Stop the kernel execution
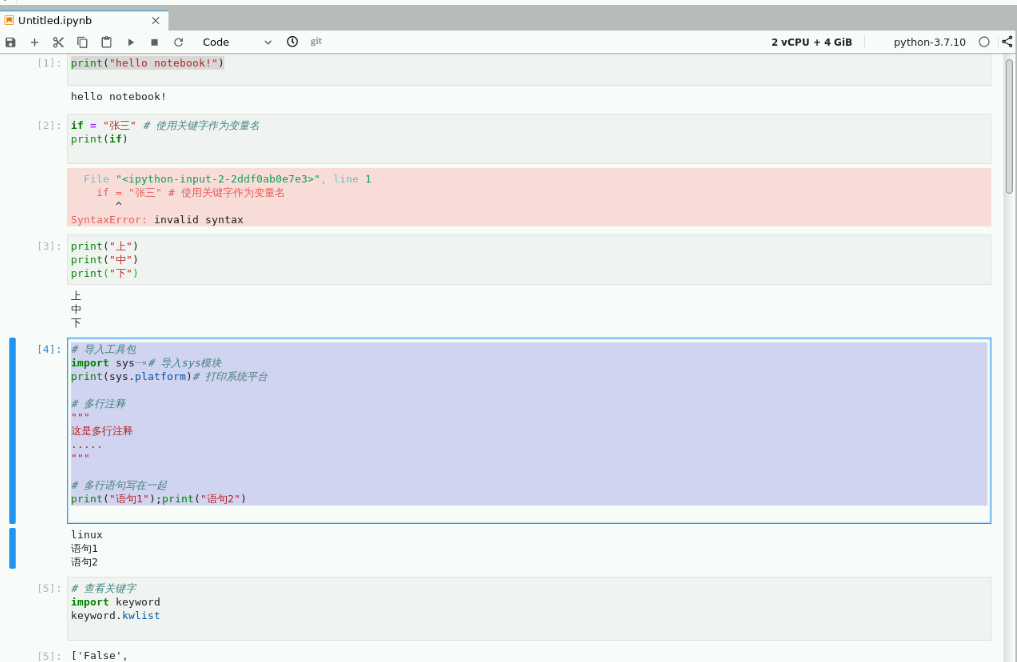1017x662 pixels. [x=154, y=42]
